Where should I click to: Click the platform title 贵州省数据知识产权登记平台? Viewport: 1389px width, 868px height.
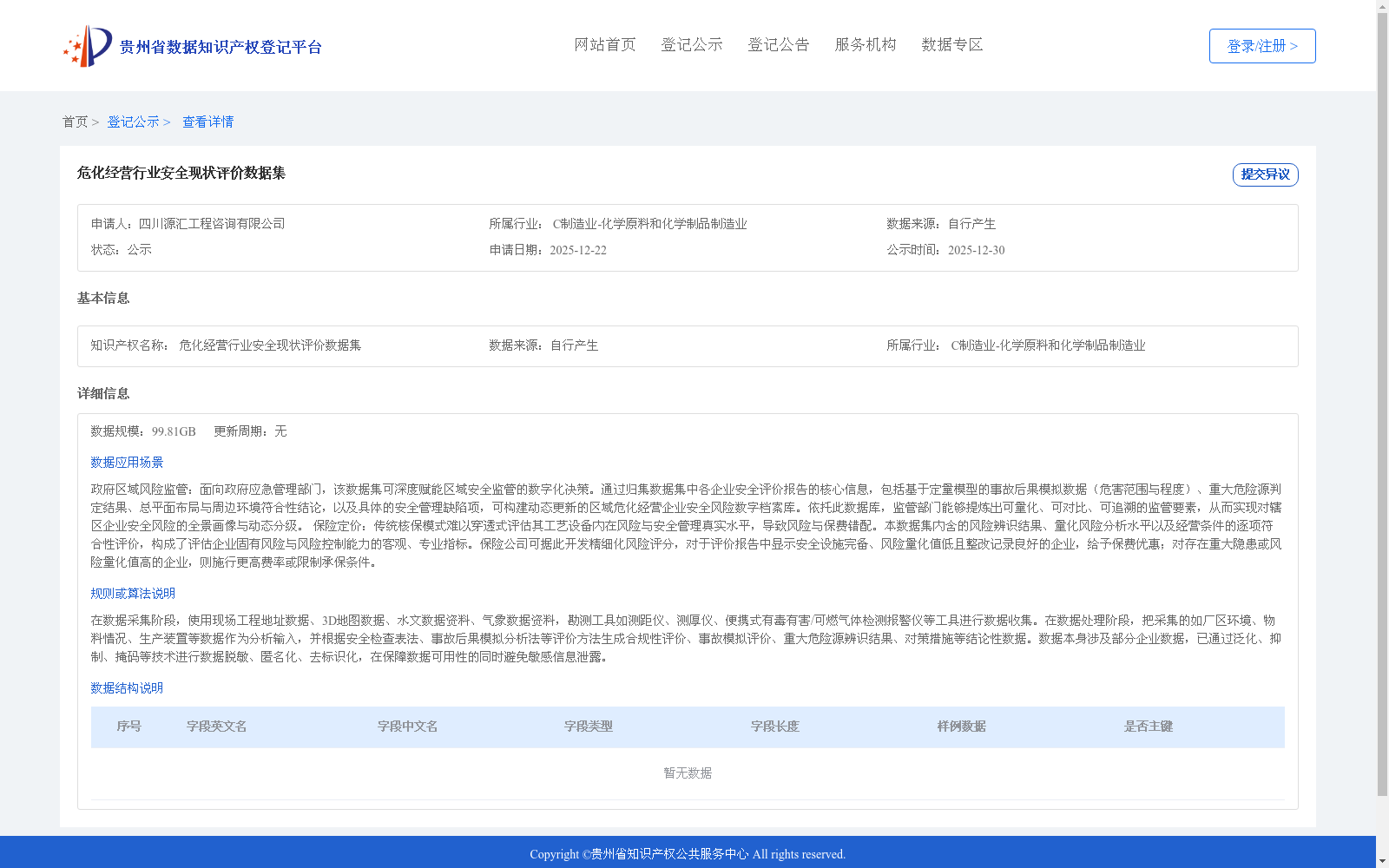pyautogui.click(x=221, y=47)
